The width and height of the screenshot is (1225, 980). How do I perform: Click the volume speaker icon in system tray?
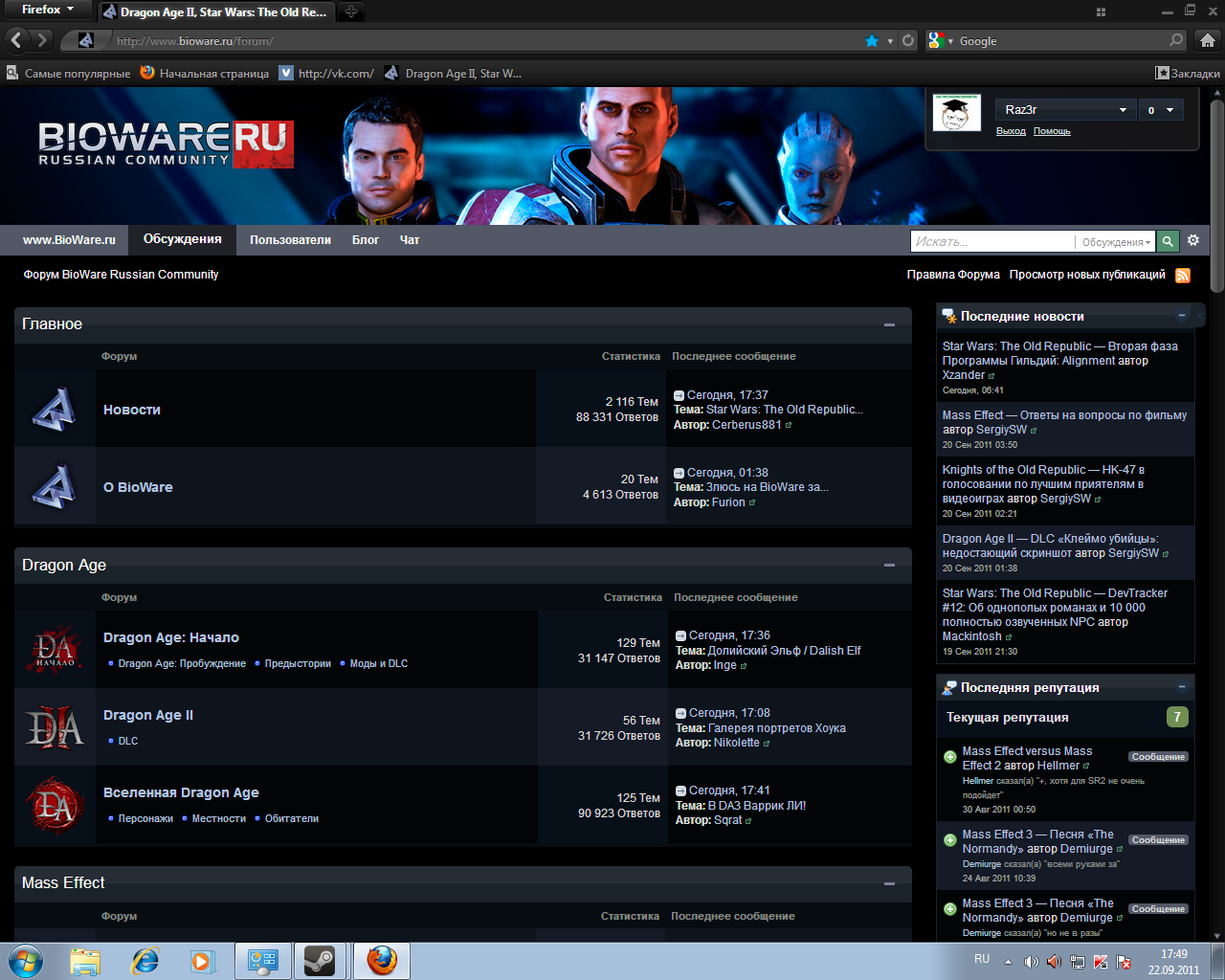tap(1031, 962)
